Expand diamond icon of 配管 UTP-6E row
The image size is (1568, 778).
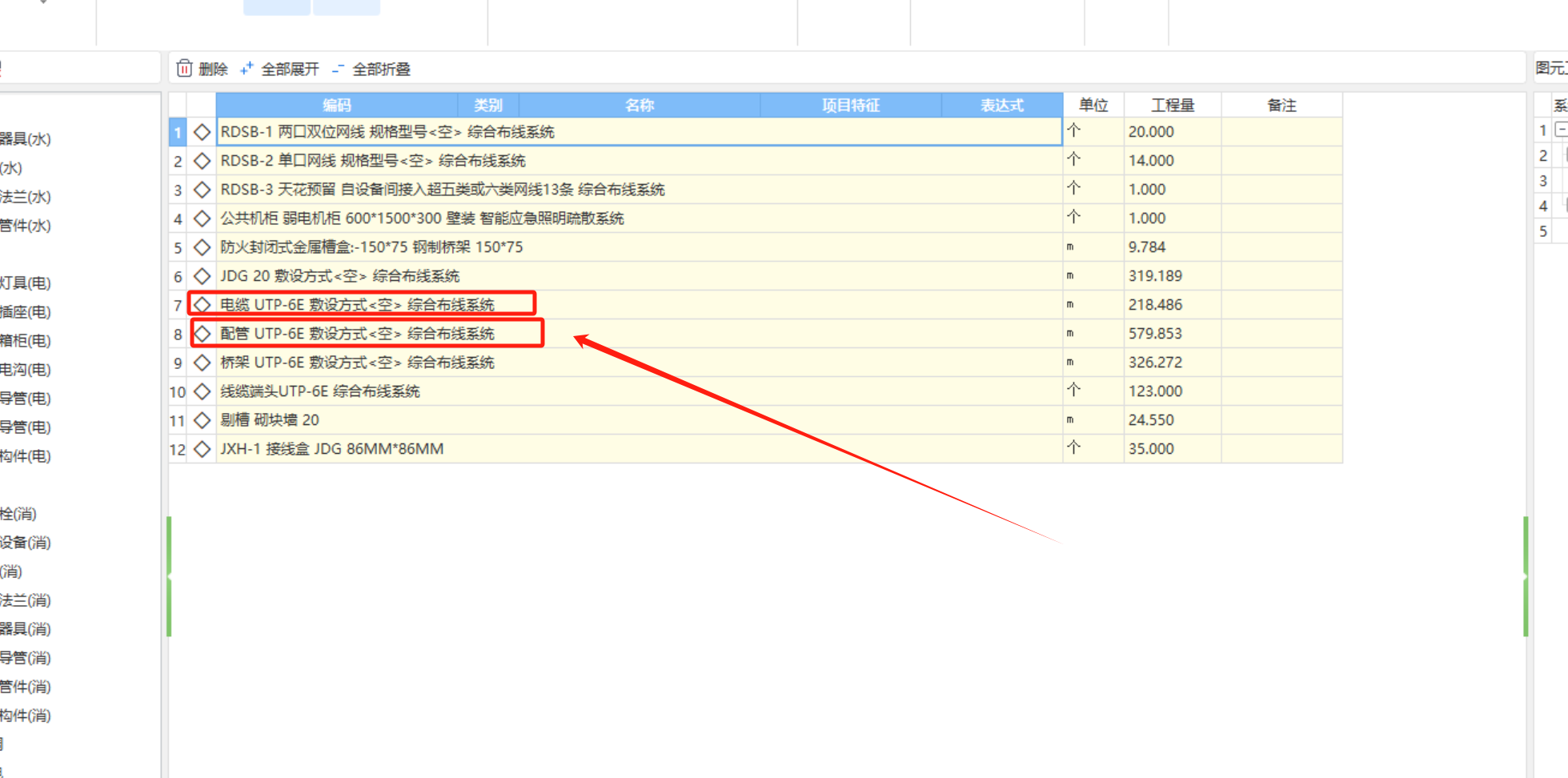click(202, 334)
